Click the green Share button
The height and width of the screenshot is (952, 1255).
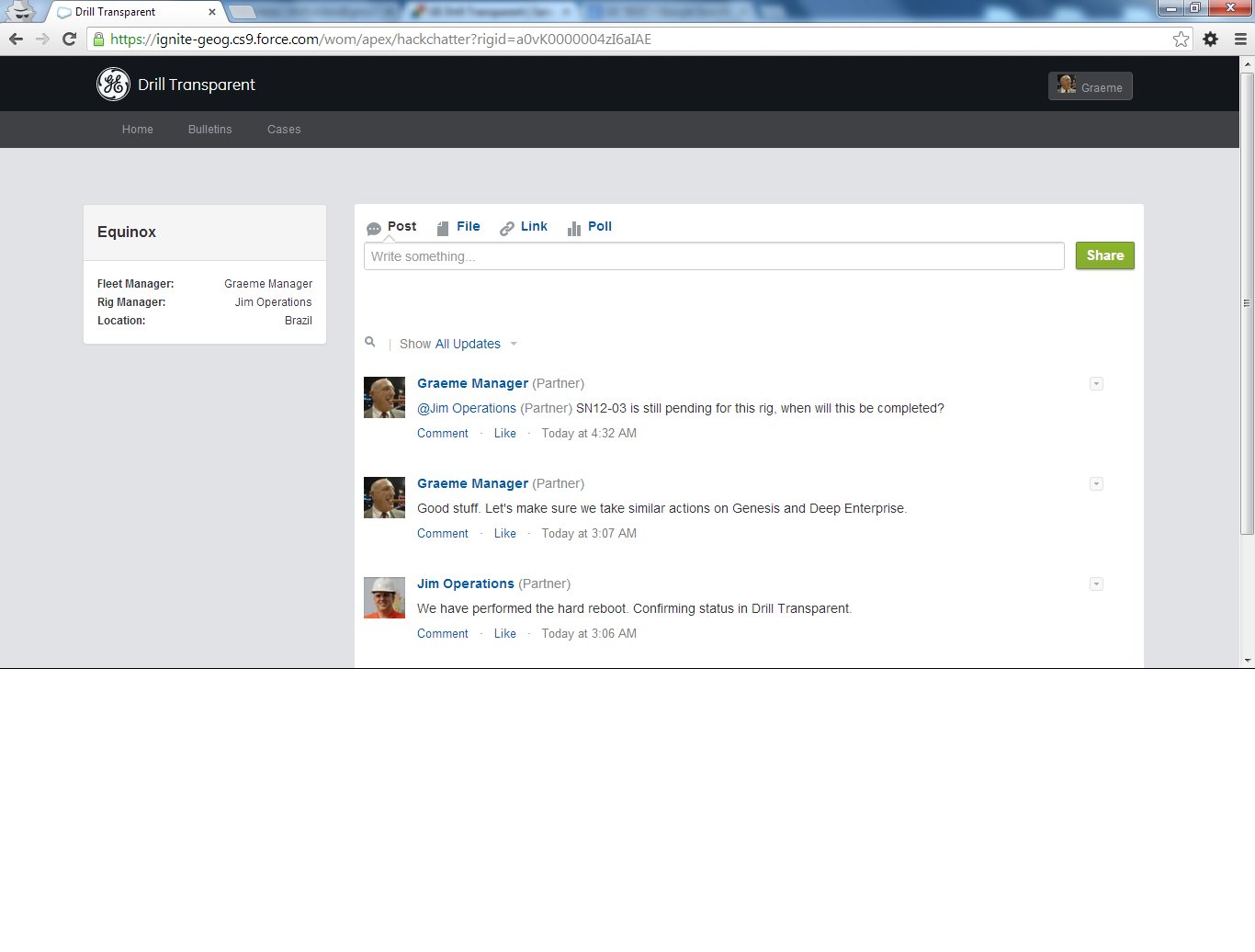click(x=1104, y=255)
